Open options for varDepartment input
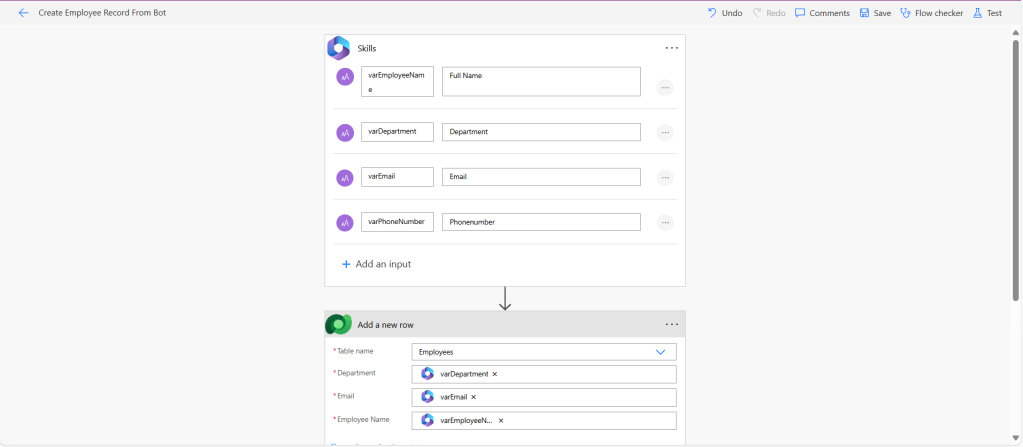Image resolution: width=1023 pixels, height=447 pixels. tap(665, 132)
